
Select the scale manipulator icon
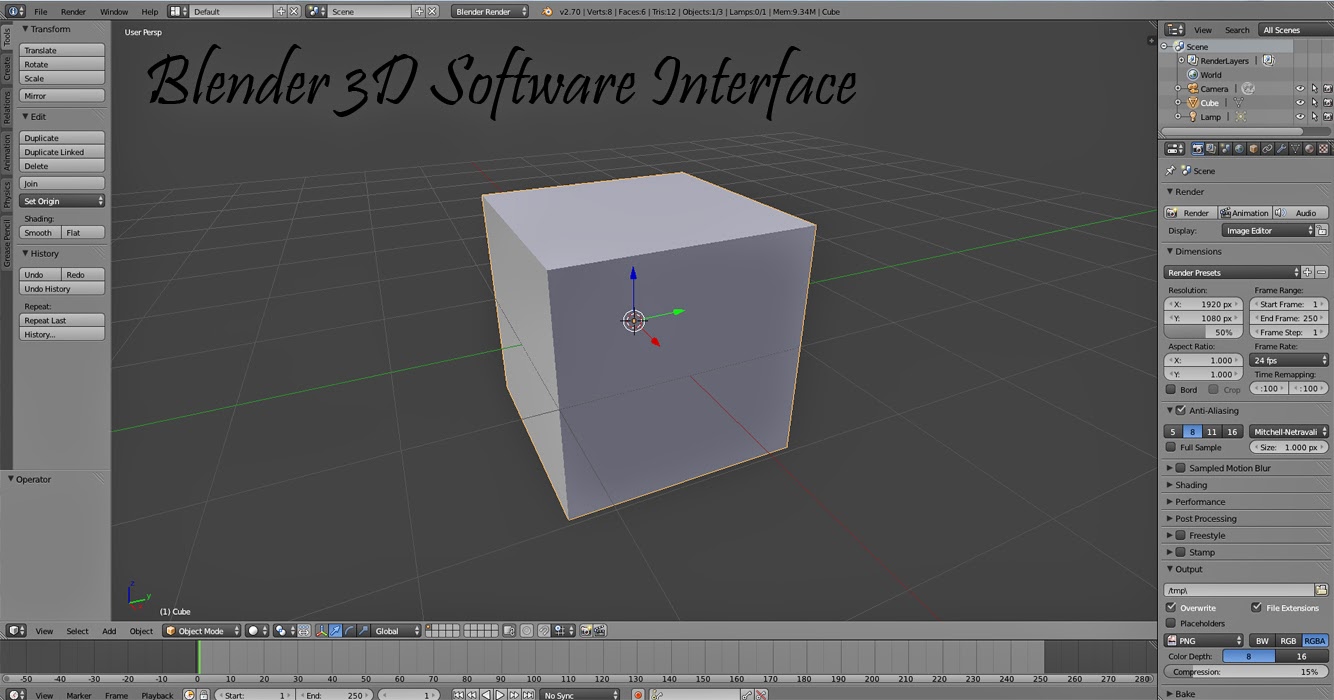tap(363, 631)
